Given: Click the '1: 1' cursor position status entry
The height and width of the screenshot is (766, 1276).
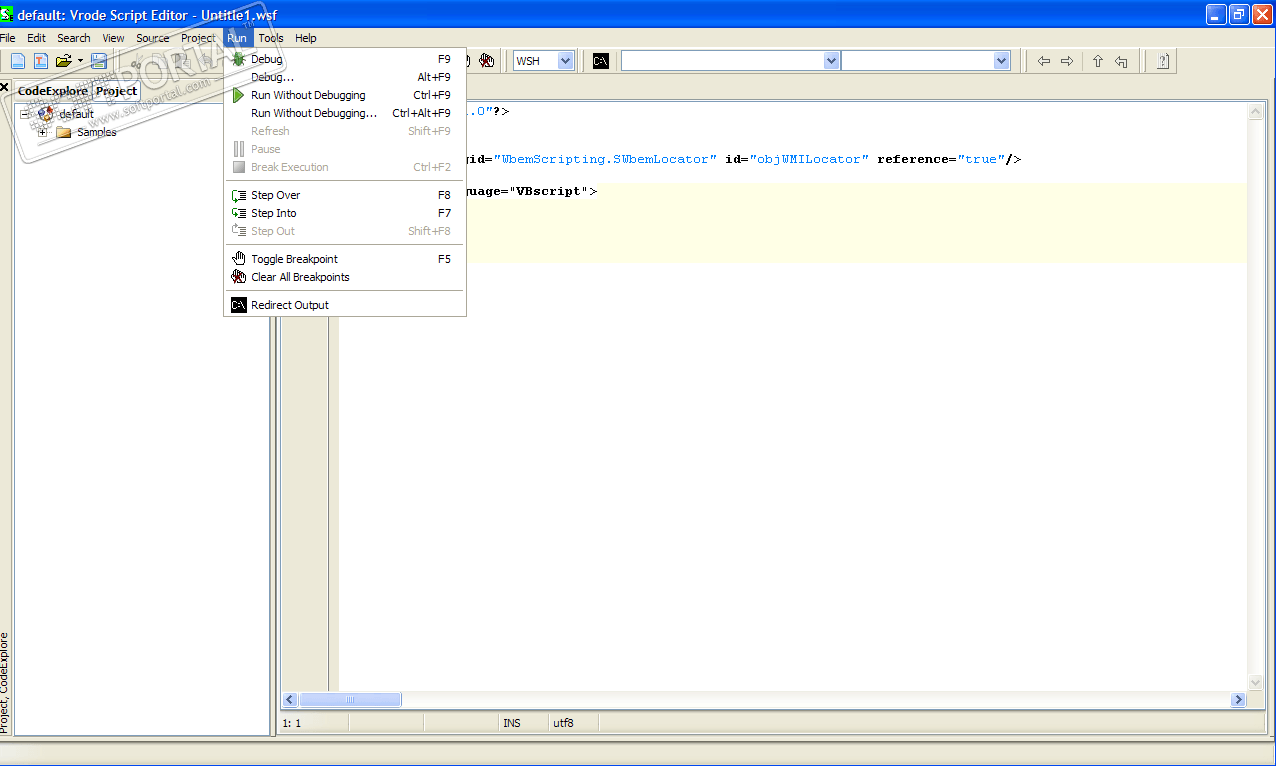Looking at the screenshot, I should 292,723.
